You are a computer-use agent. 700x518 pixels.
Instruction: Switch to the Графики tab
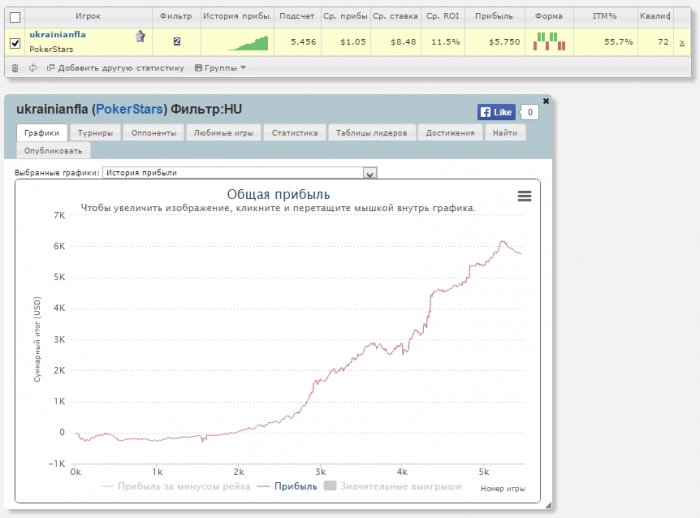click(42, 133)
